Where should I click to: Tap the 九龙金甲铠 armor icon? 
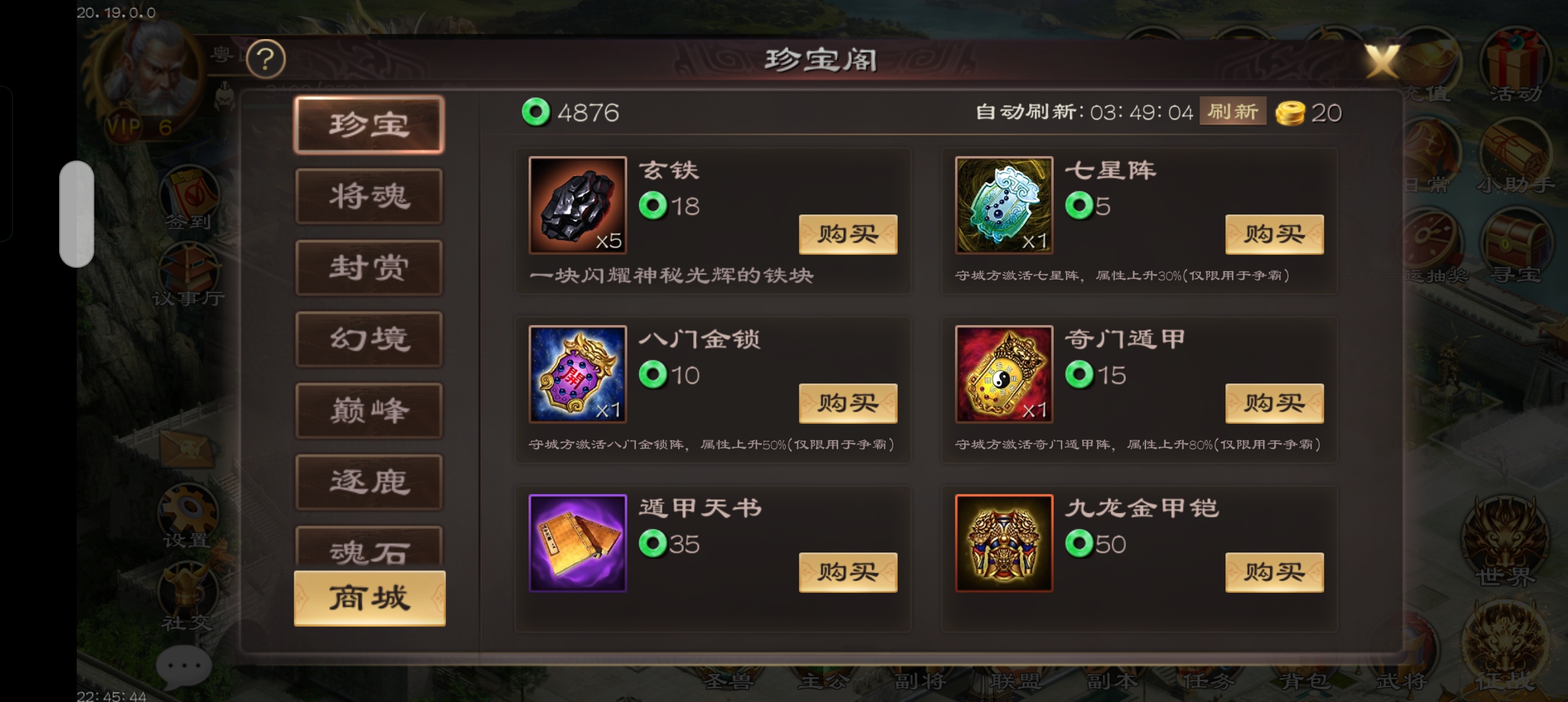coord(1004,543)
